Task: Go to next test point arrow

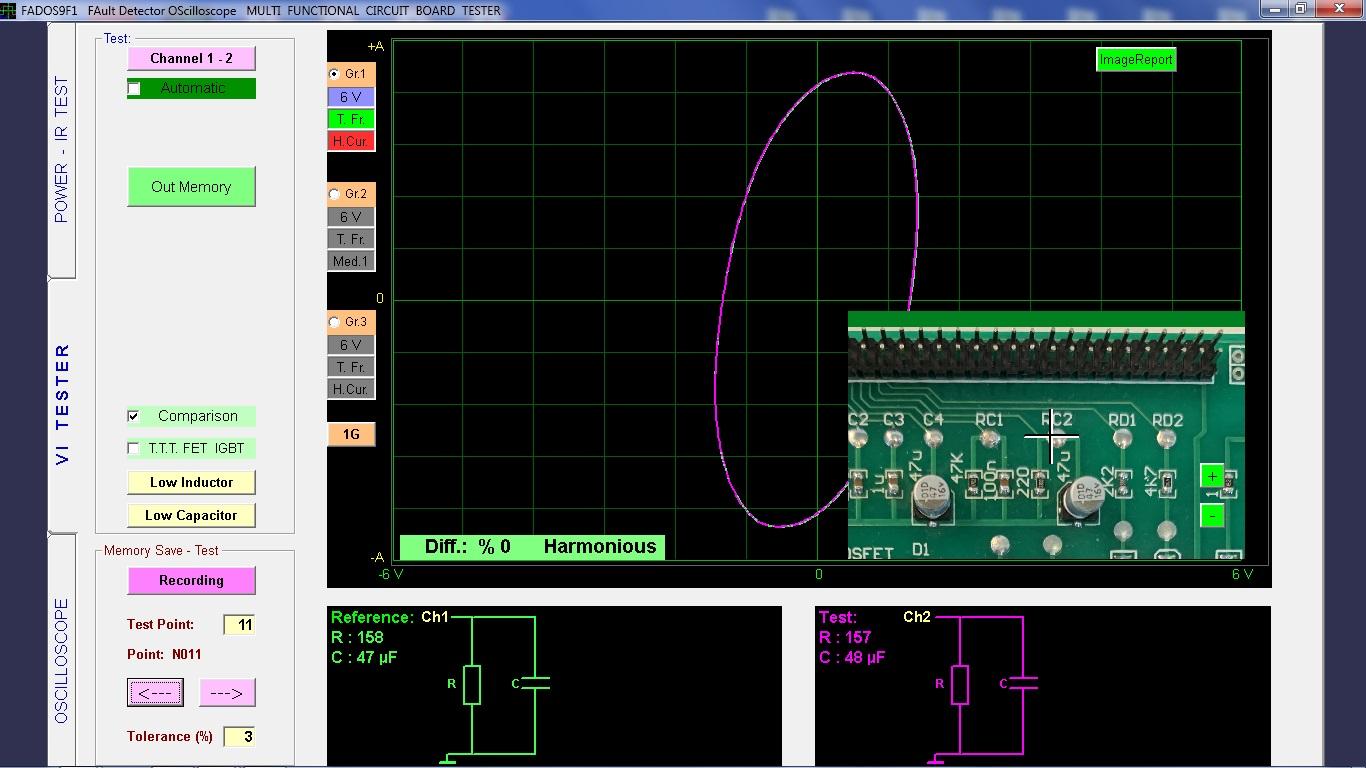Action: point(227,692)
